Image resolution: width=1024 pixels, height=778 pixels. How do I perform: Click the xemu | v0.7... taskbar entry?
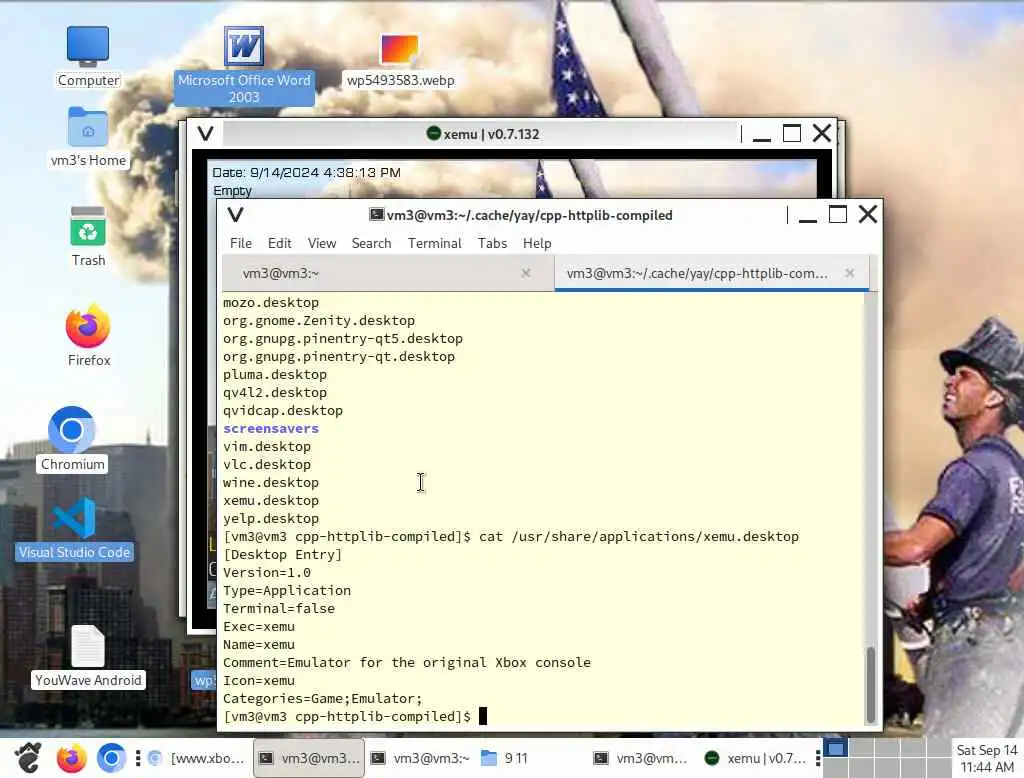[755, 758]
